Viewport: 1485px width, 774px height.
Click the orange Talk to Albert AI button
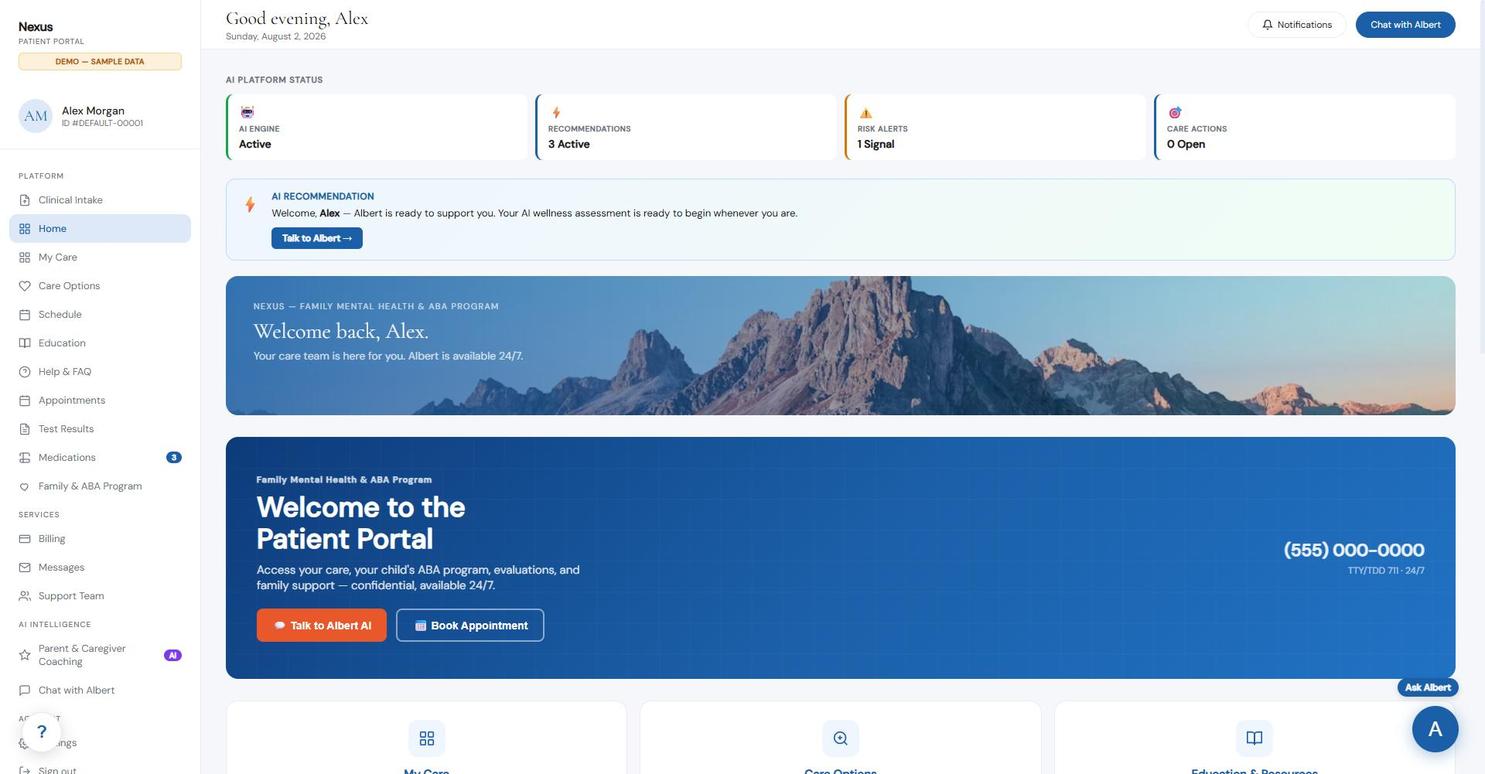point(321,626)
